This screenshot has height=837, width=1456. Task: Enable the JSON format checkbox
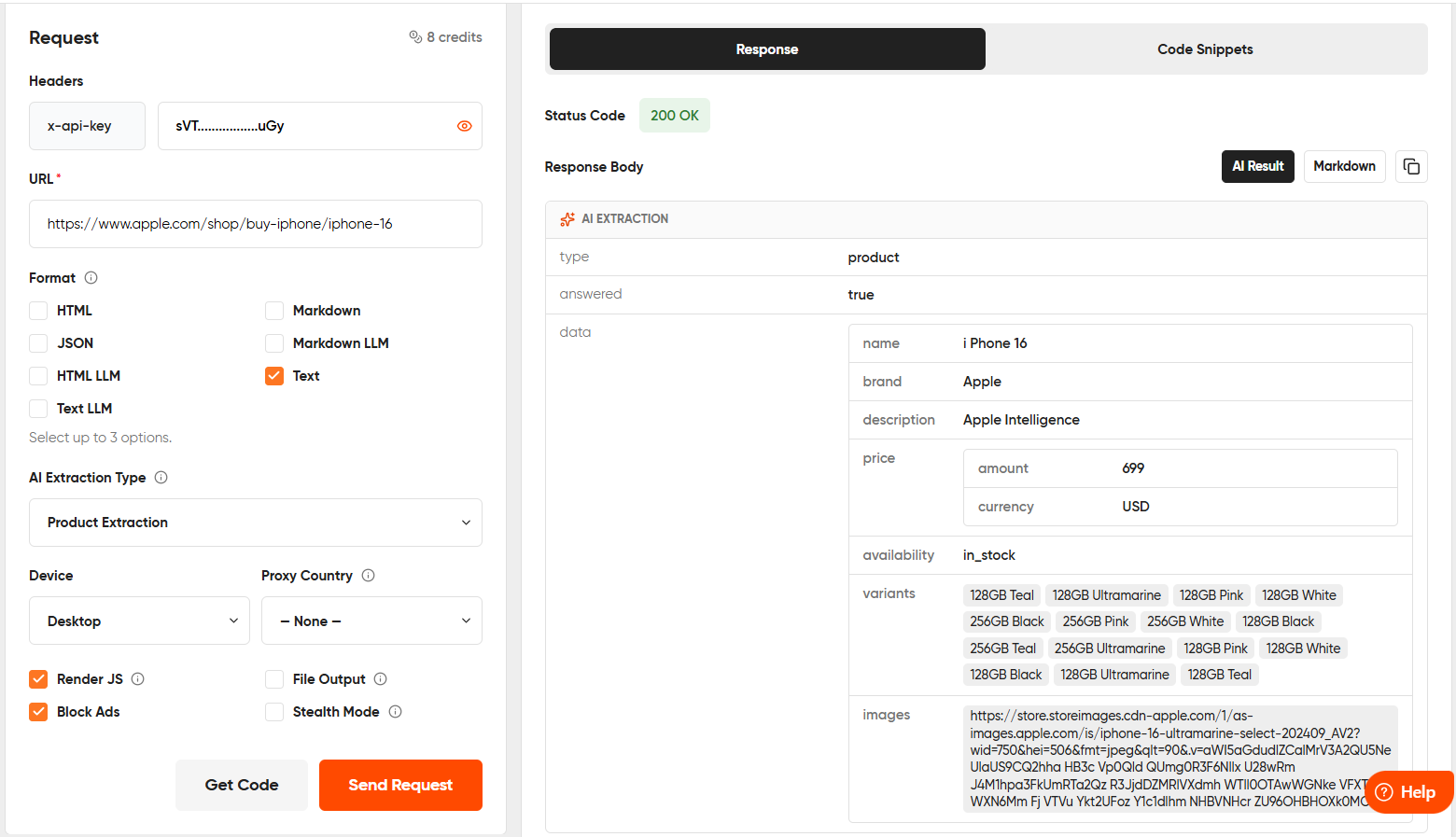click(38, 343)
